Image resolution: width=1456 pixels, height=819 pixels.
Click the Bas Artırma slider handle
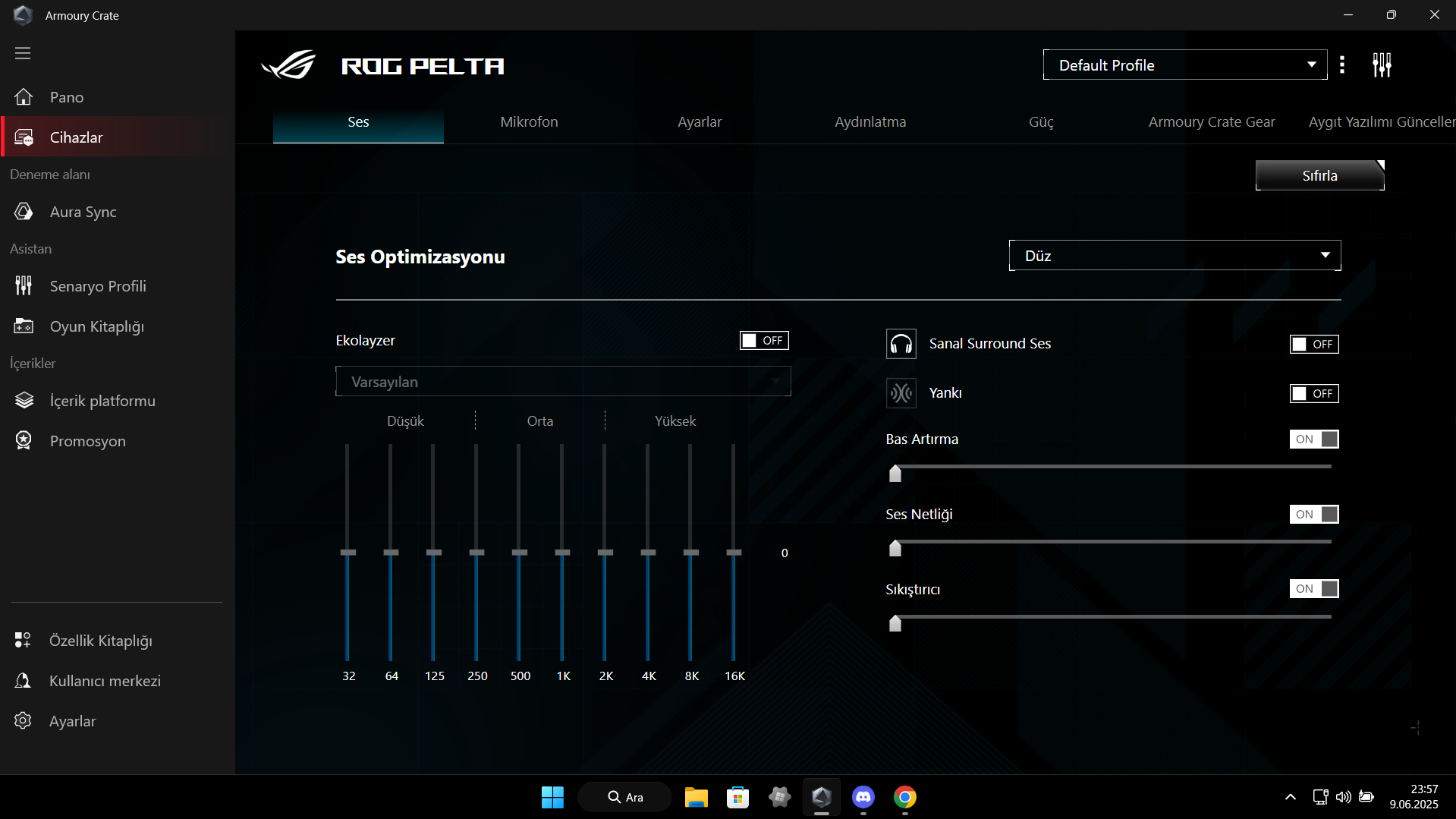[x=895, y=474]
